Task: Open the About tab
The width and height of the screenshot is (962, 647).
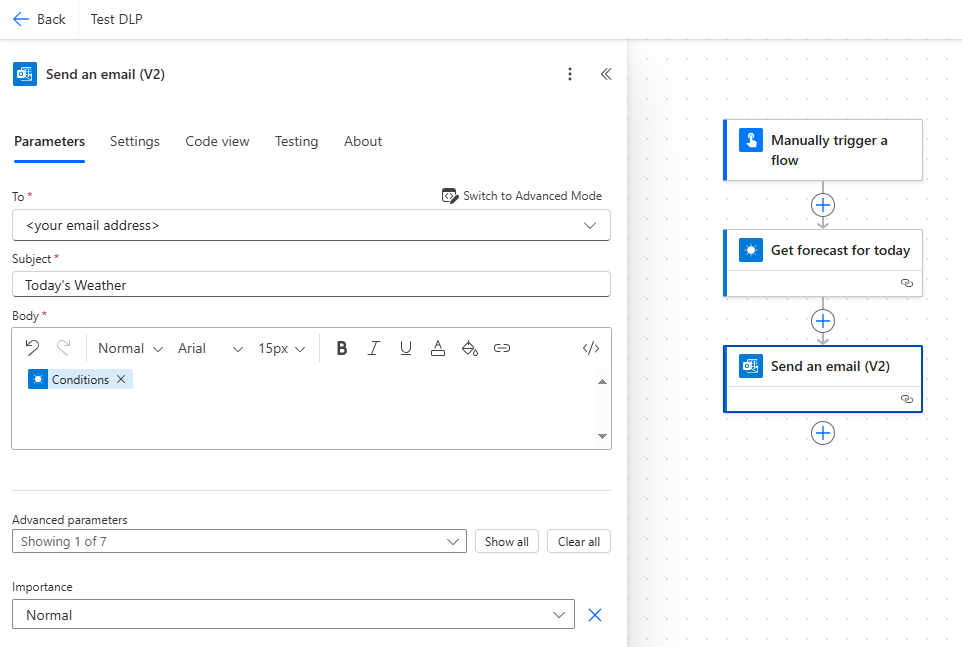Action: point(363,142)
